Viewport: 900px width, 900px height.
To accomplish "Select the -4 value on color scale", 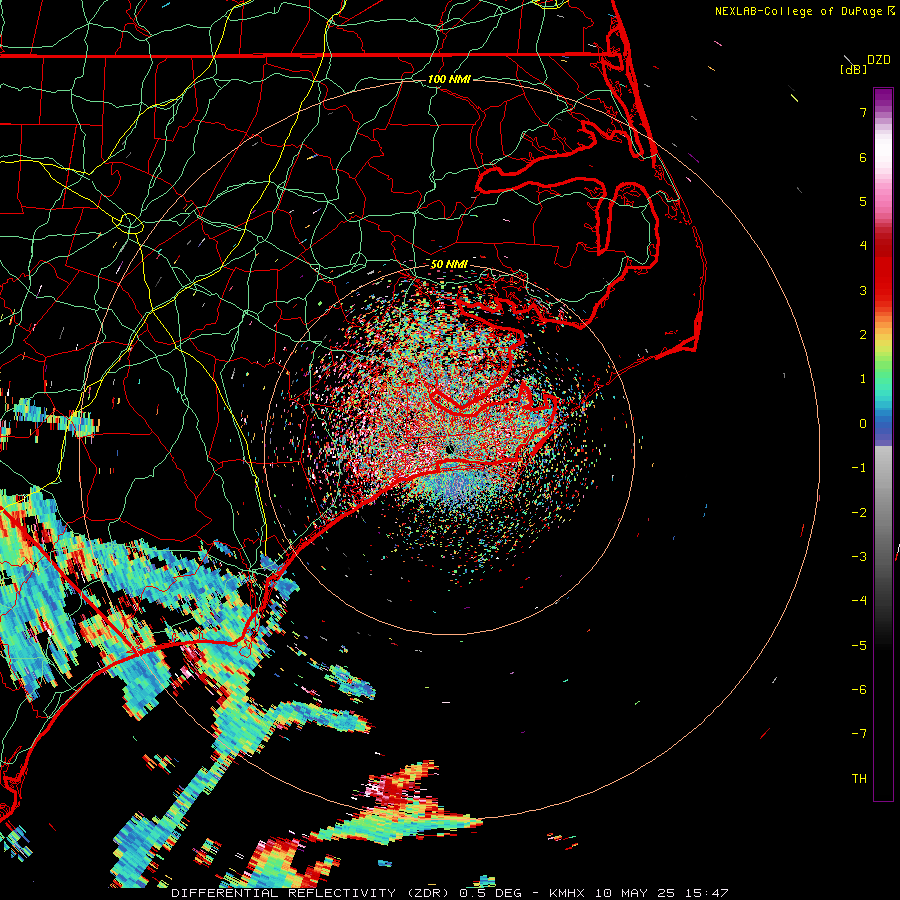I will tap(859, 601).
